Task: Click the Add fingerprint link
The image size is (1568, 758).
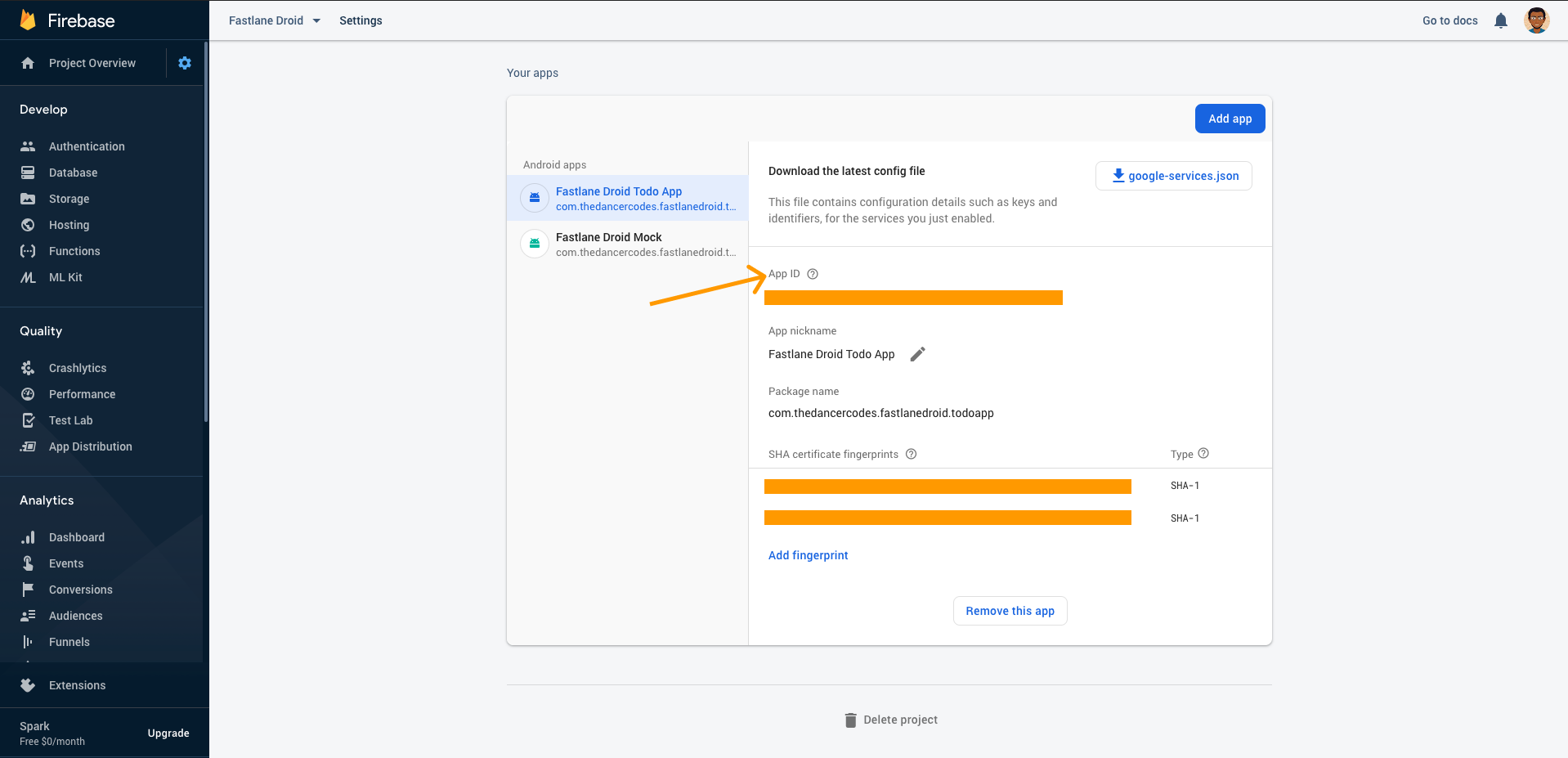Action: click(808, 555)
